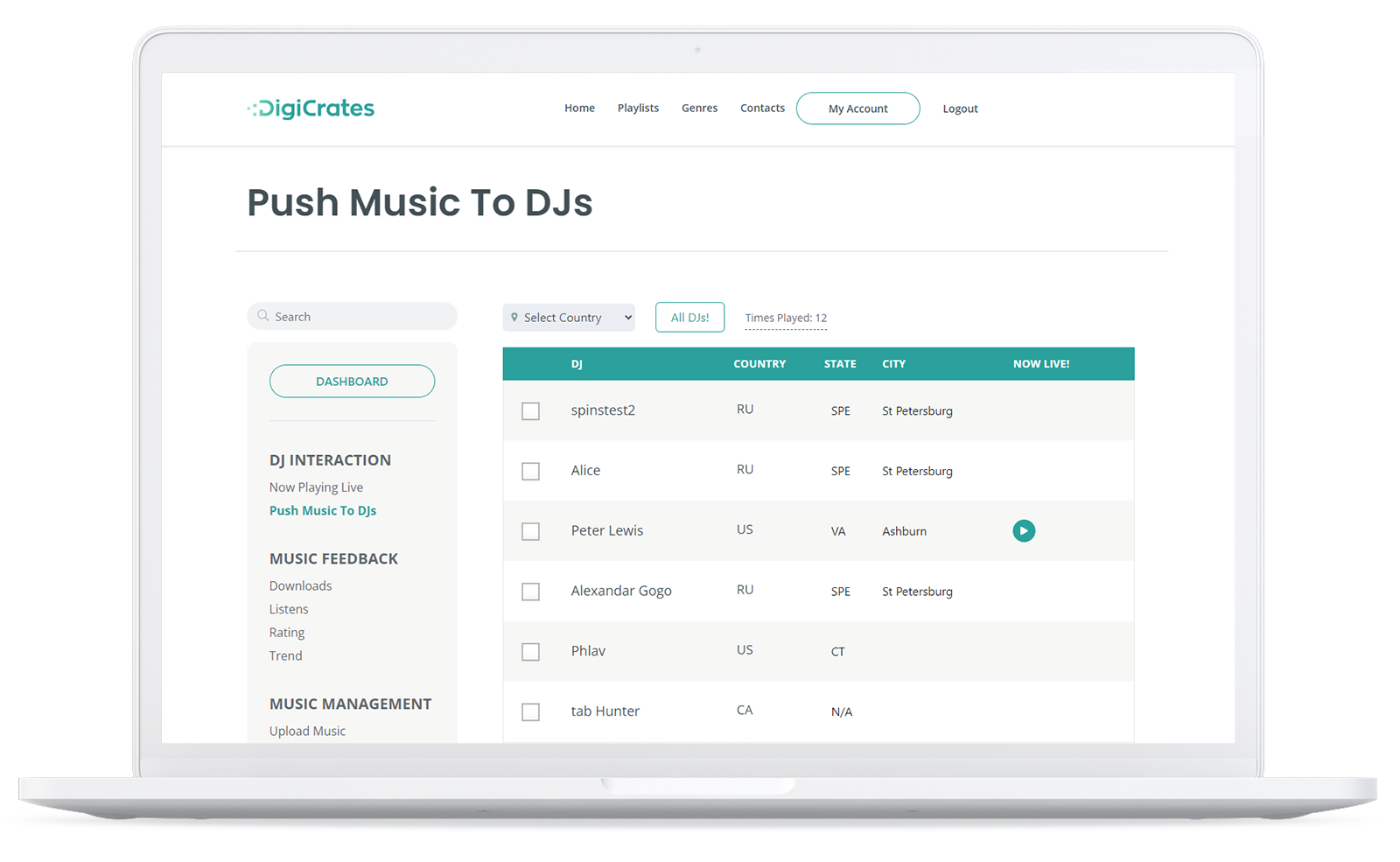The image size is (1400, 862).
Task: Log out using the Logout link
Action: click(960, 109)
